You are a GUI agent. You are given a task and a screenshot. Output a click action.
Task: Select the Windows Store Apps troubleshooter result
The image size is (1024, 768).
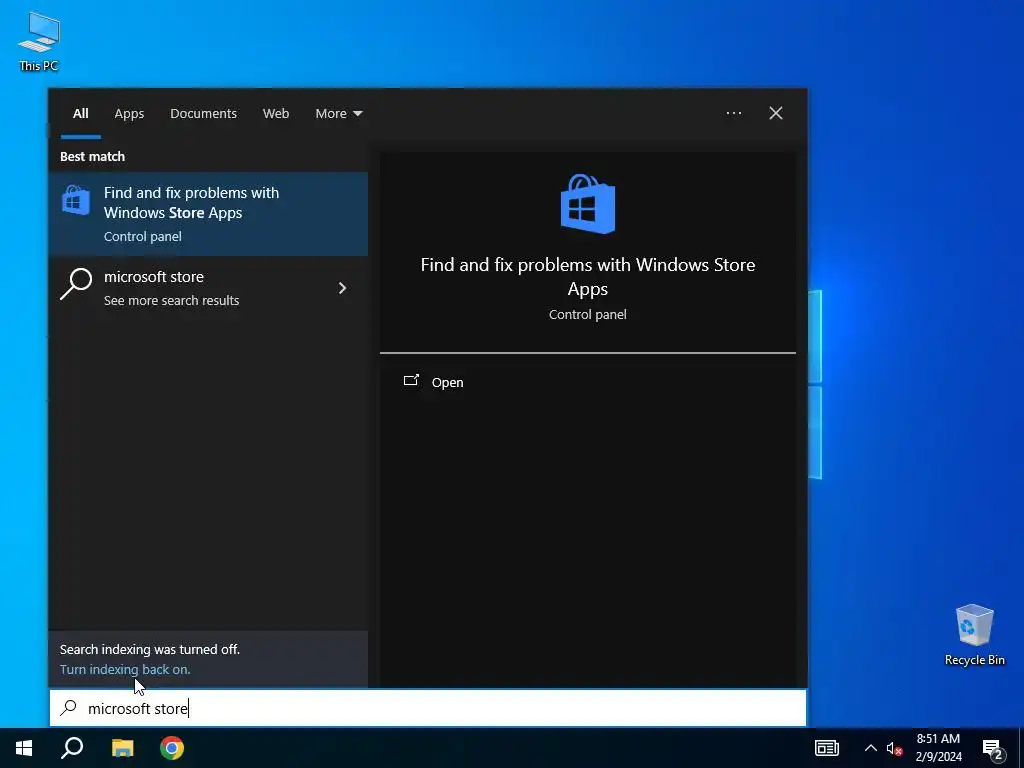point(208,214)
